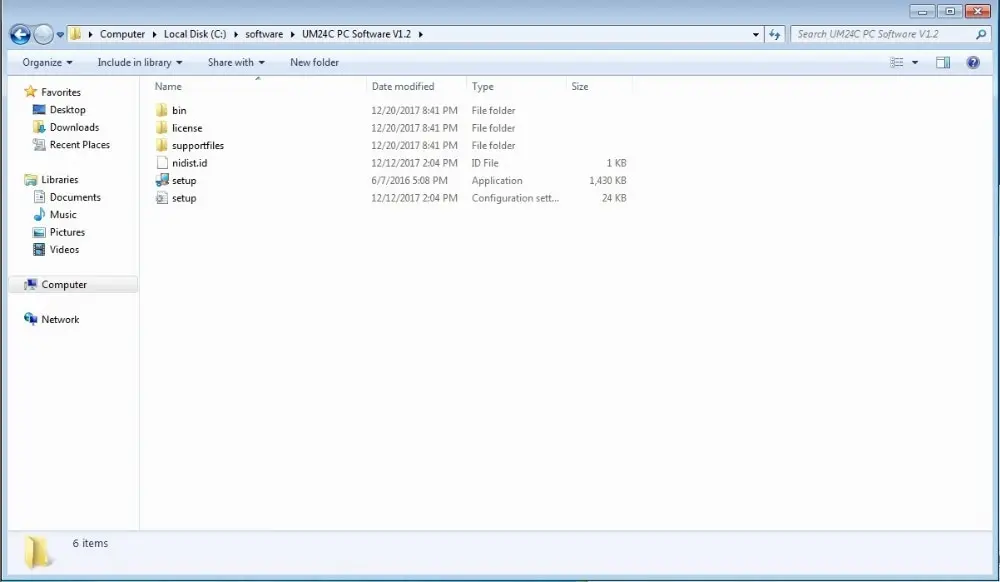Select the supportfiles folder icon
1000x582 pixels.
tap(162, 145)
